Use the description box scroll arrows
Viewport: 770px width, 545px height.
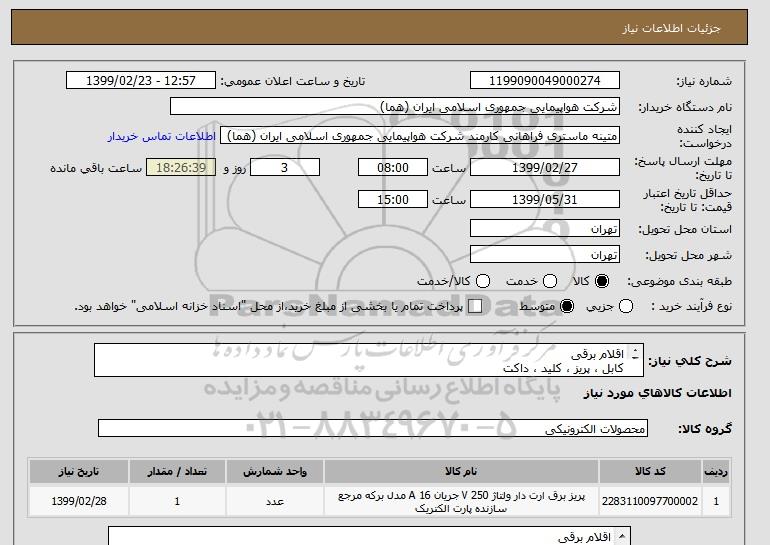point(635,354)
